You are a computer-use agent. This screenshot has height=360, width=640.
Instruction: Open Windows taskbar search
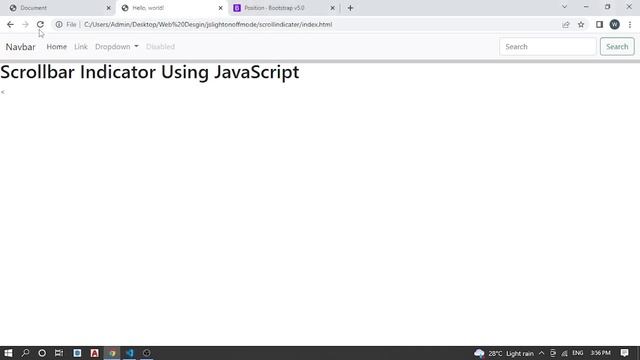pos(25,353)
